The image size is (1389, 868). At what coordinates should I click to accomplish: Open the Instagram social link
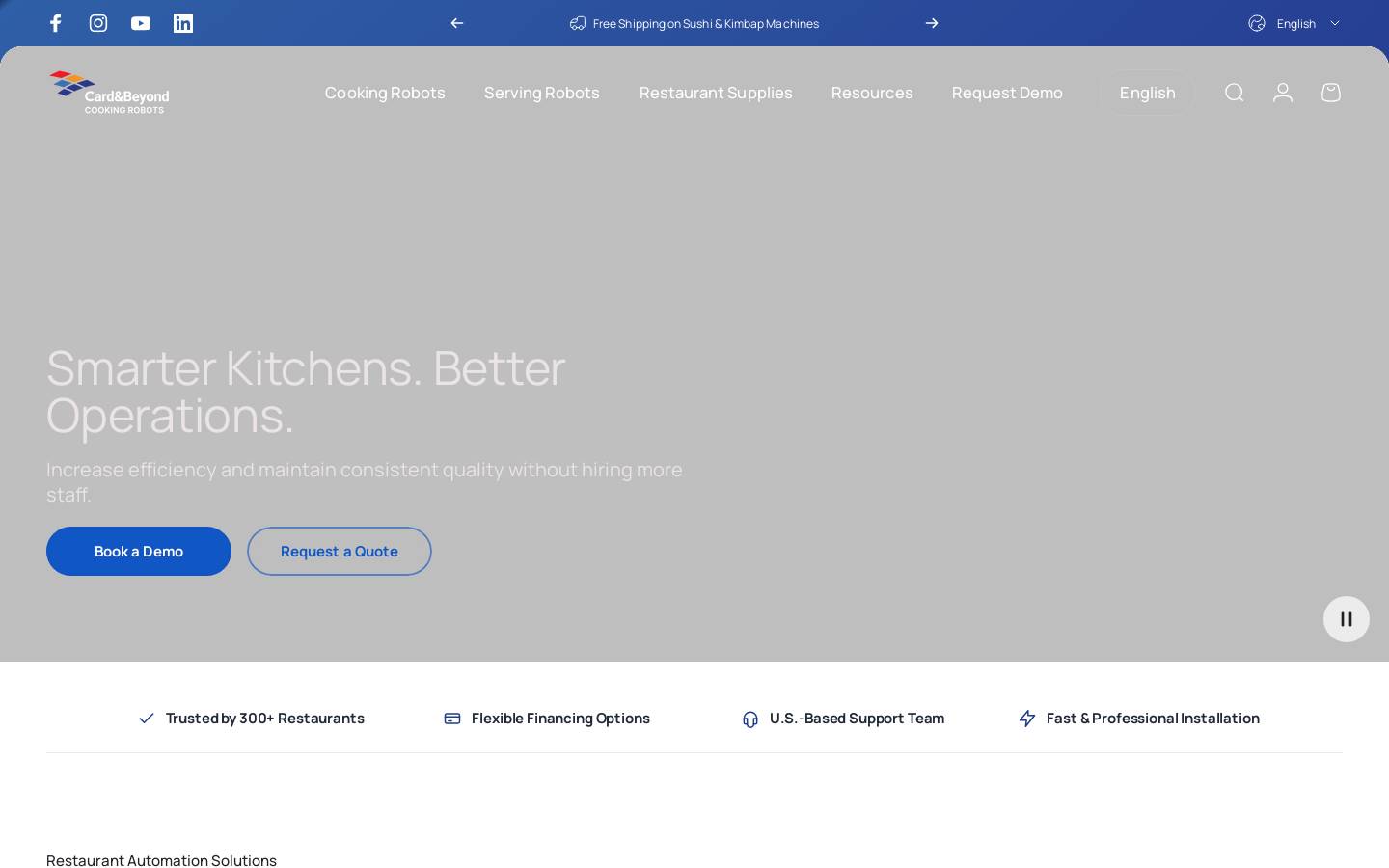click(98, 23)
